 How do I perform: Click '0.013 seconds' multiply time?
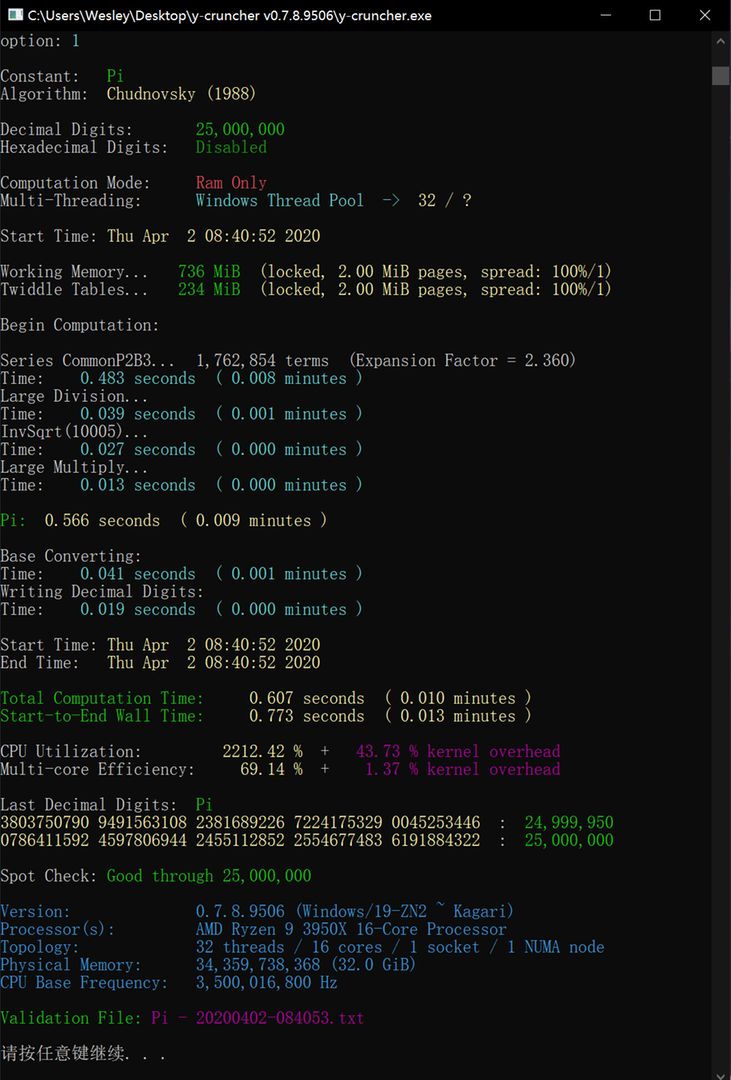coord(138,485)
